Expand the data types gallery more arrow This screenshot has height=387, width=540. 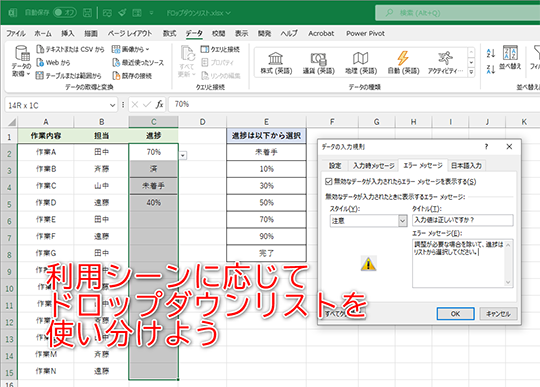[x=471, y=72]
